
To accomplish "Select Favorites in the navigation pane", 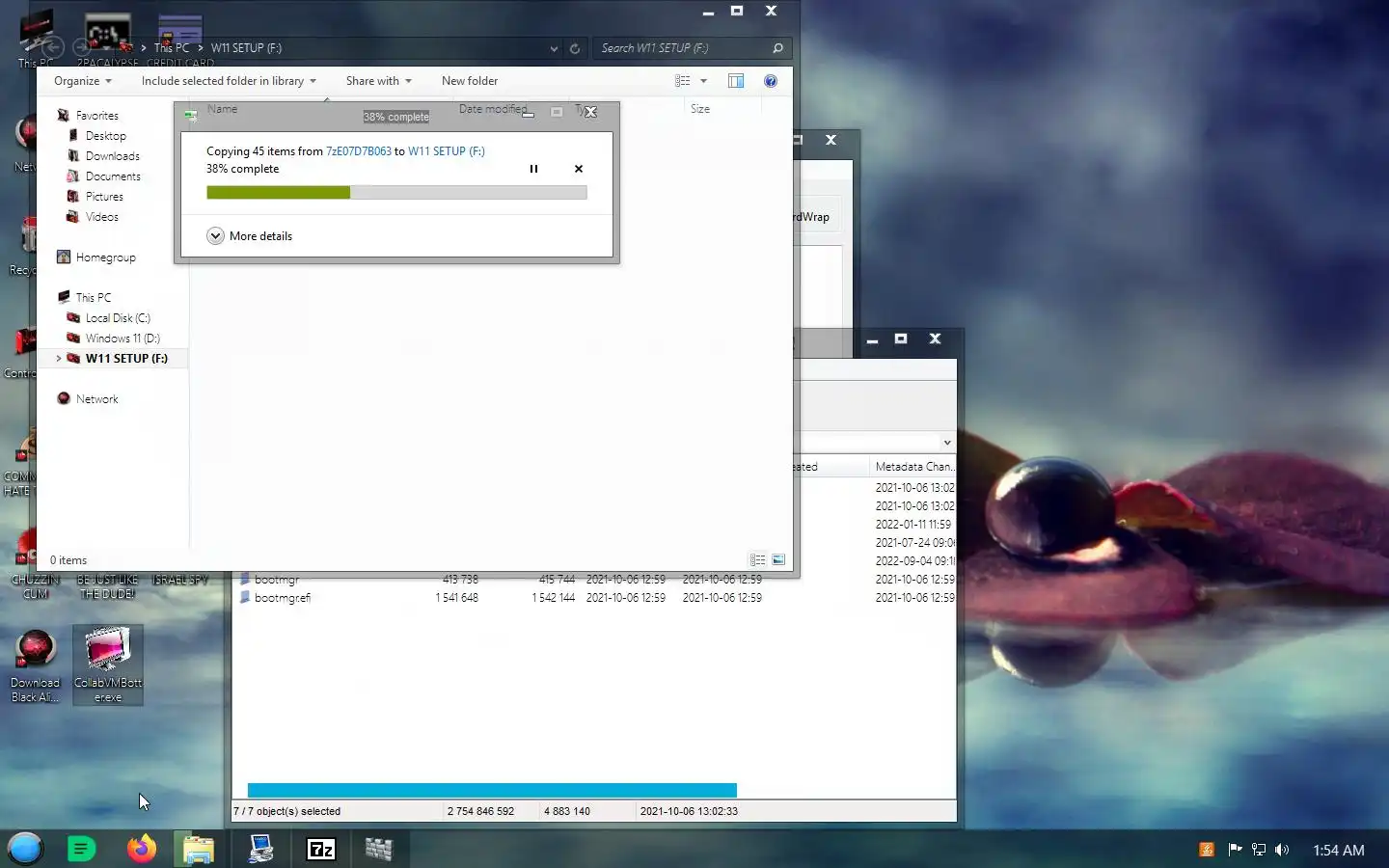I will tap(88, 116).
